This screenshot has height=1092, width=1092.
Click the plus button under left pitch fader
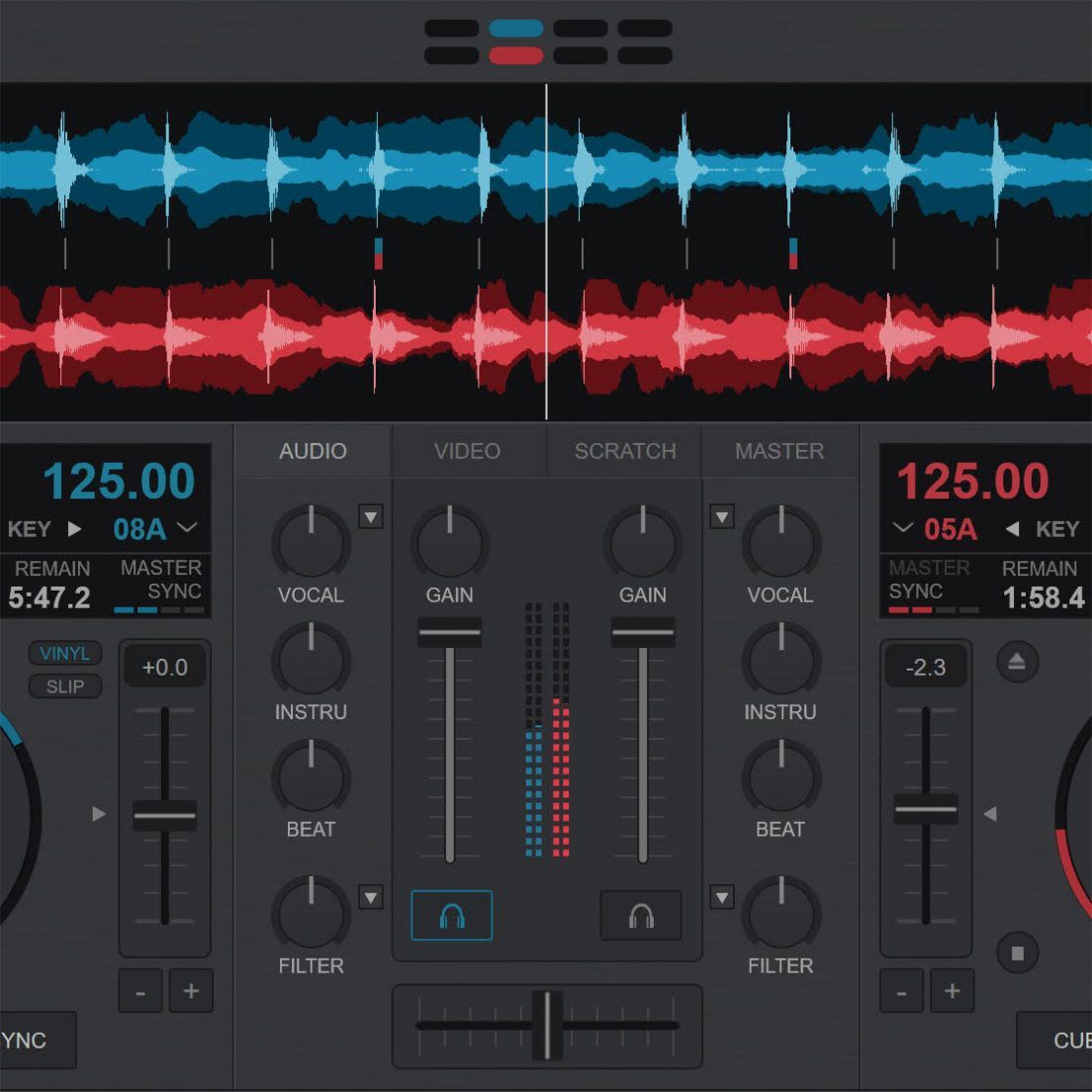191,990
